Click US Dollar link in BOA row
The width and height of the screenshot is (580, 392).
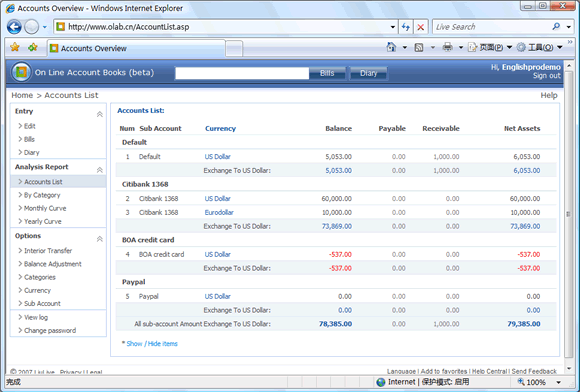[x=218, y=254]
